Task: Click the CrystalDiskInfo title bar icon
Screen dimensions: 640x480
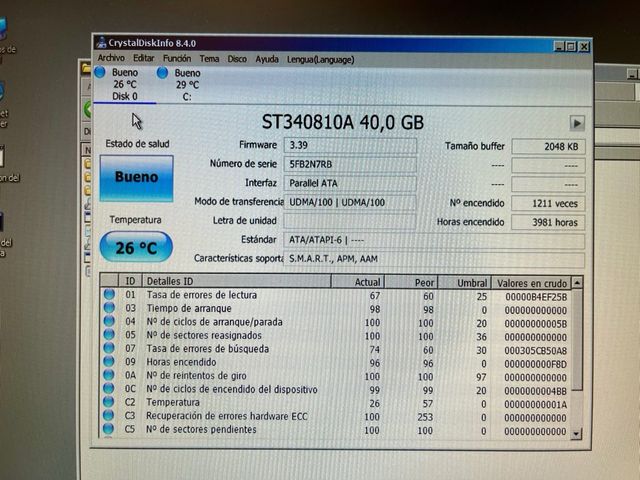Action: [x=101, y=42]
